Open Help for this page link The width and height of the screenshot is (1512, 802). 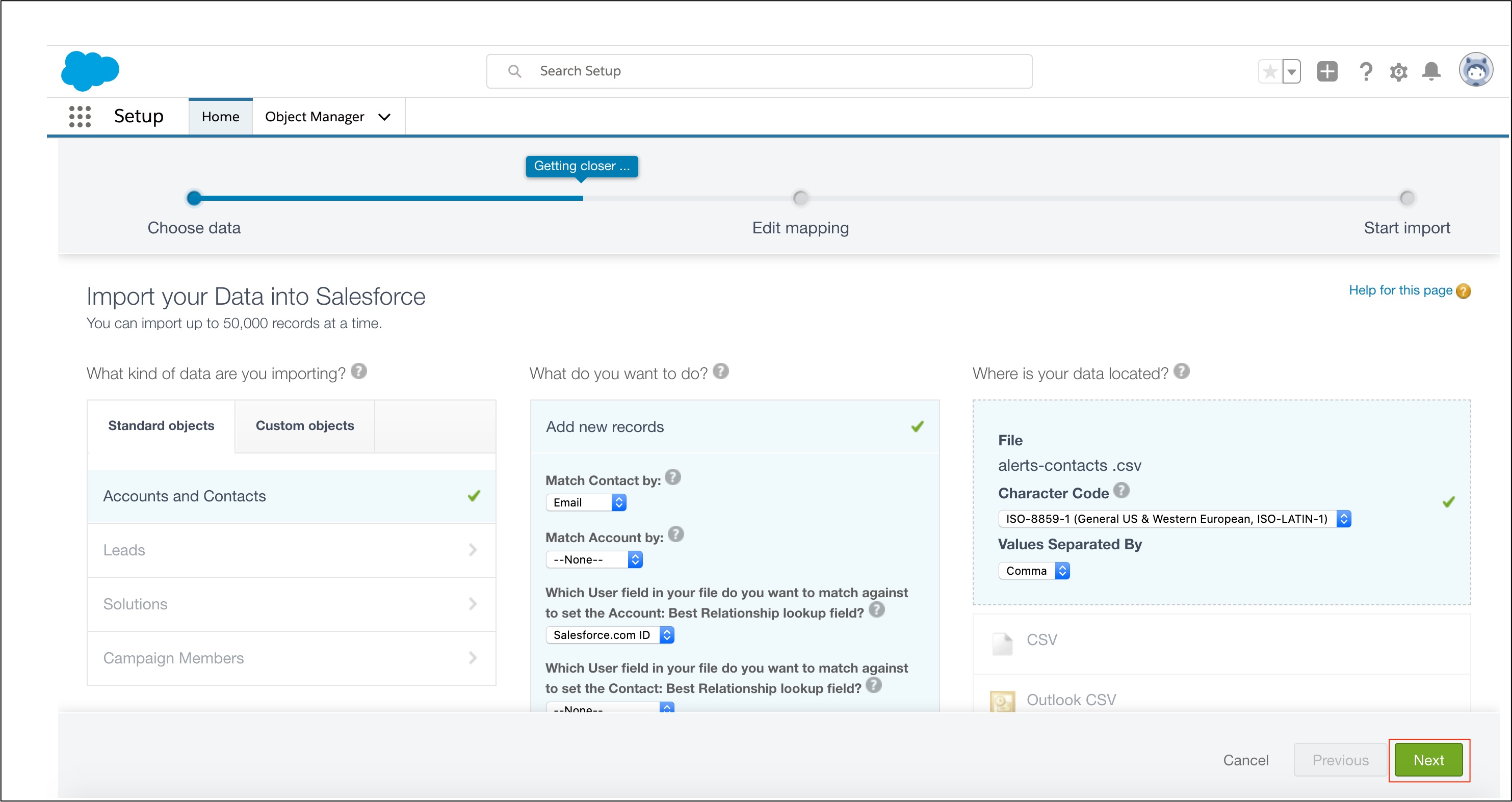pos(1400,290)
